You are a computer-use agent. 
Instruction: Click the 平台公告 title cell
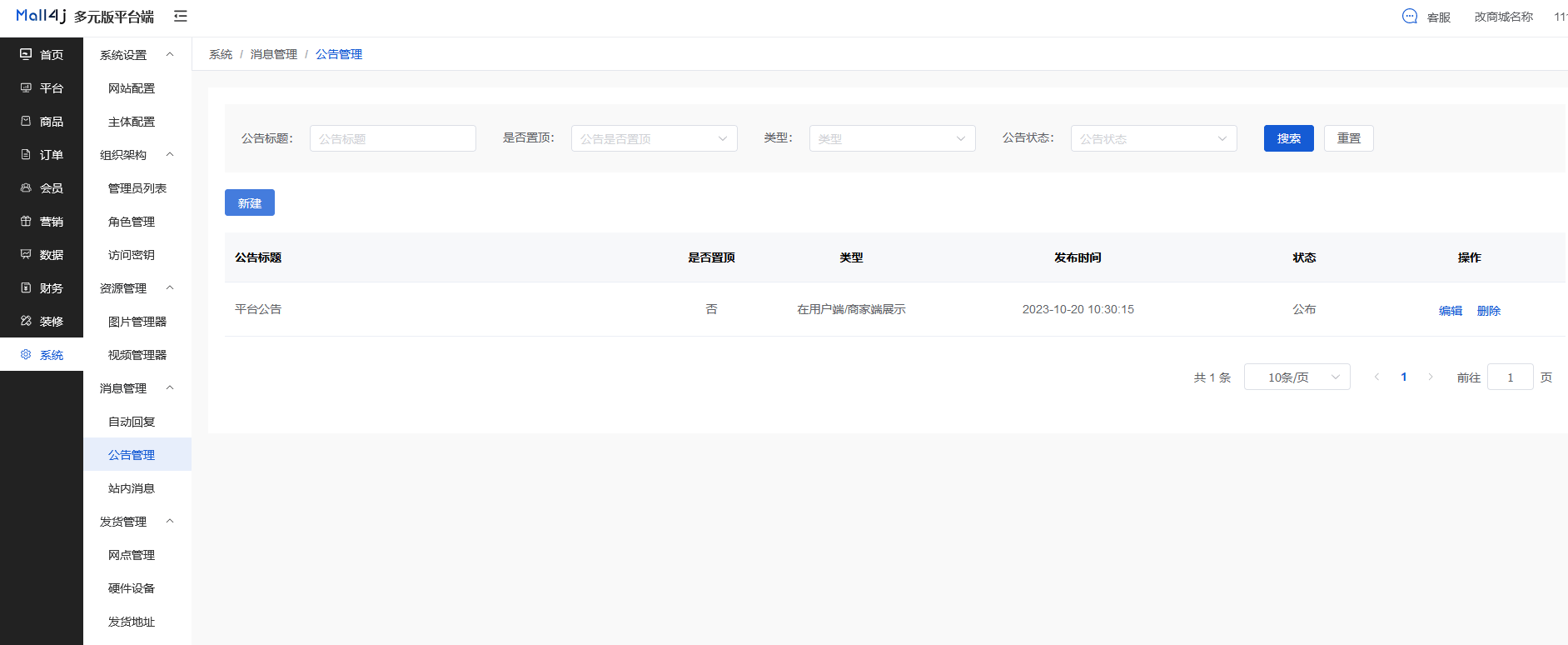tap(258, 309)
